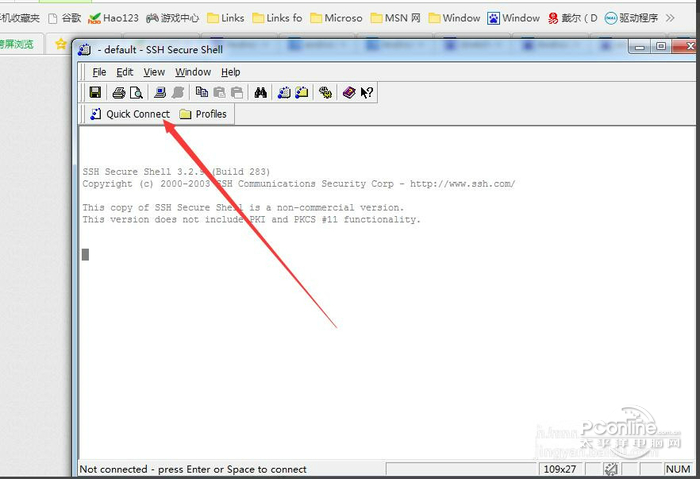The height and width of the screenshot is (479, 700).
Task: Open the File menu
Action: 99,72
